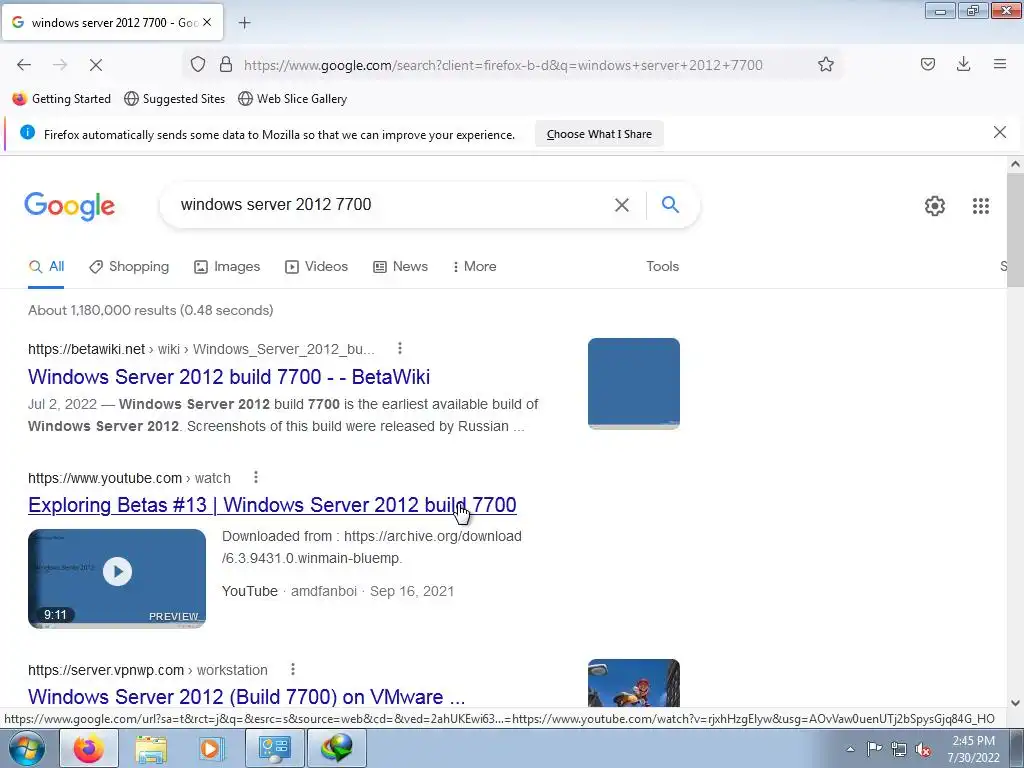Open options for the vpnwp.com result

(293, 669)
